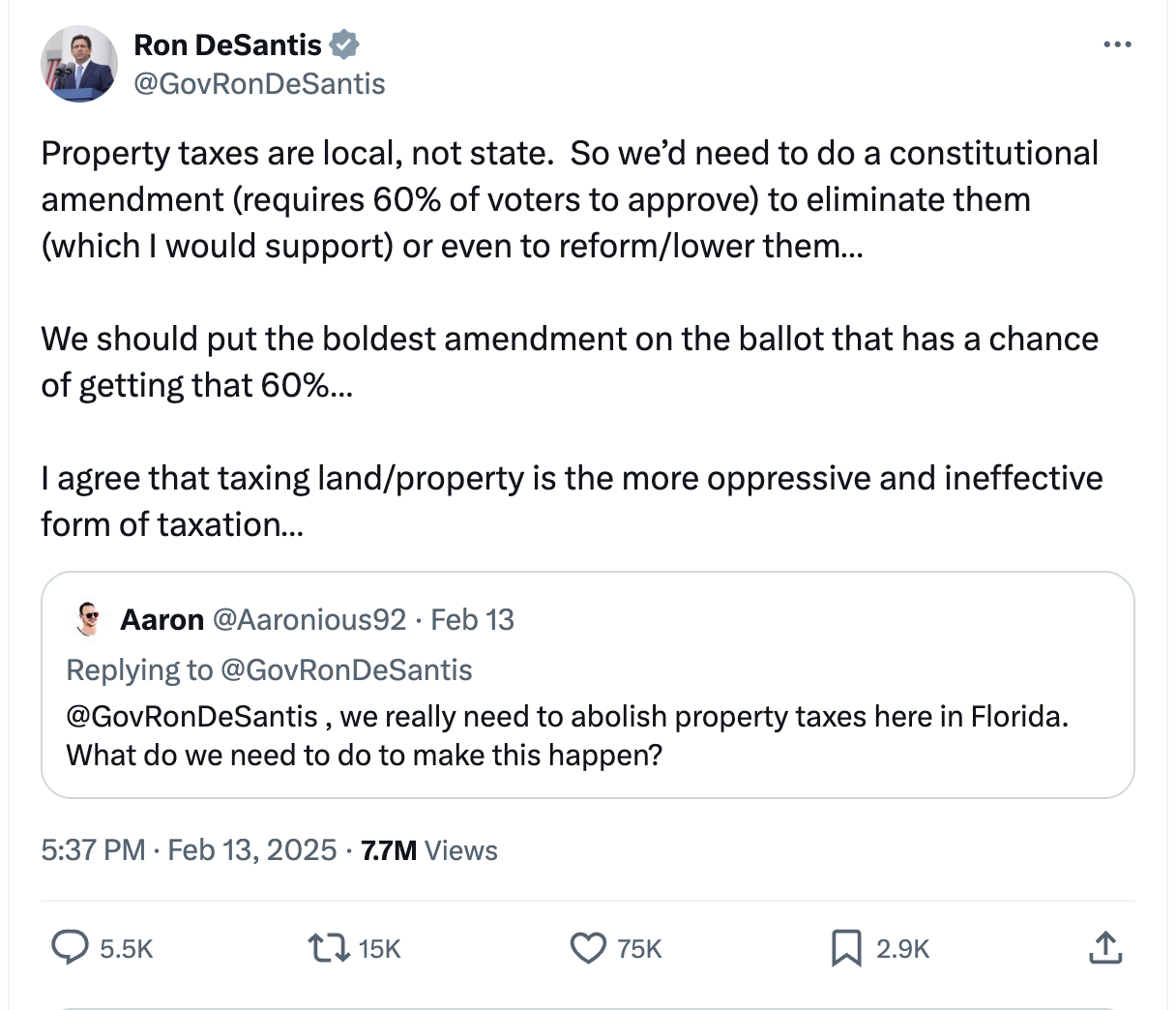Open the Ron DeSantis display name
The width and height of the screenshot is (1176, 1010).
tap(227, 45)
